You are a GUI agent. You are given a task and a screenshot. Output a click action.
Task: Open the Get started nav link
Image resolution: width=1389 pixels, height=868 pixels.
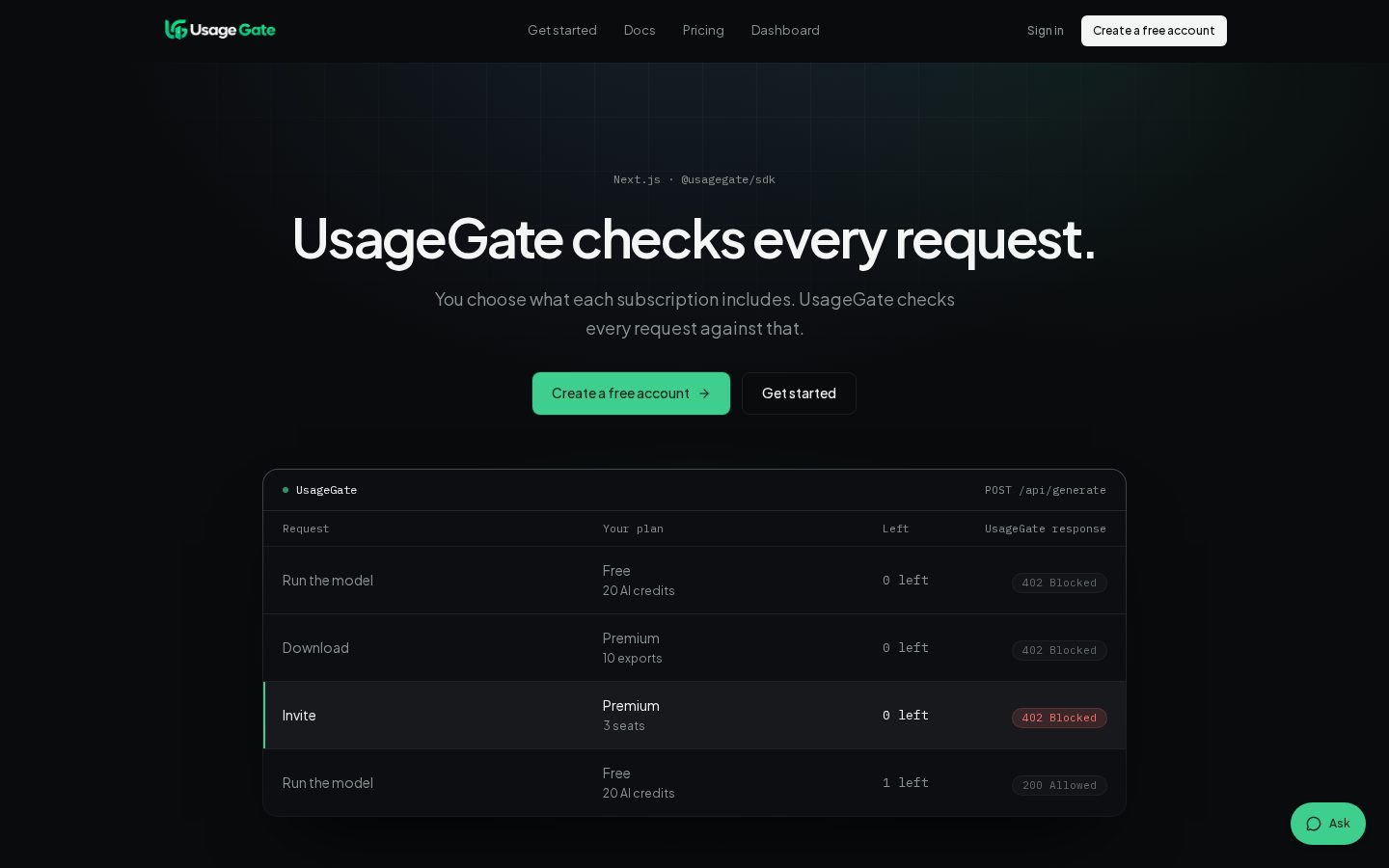(562, 30)
